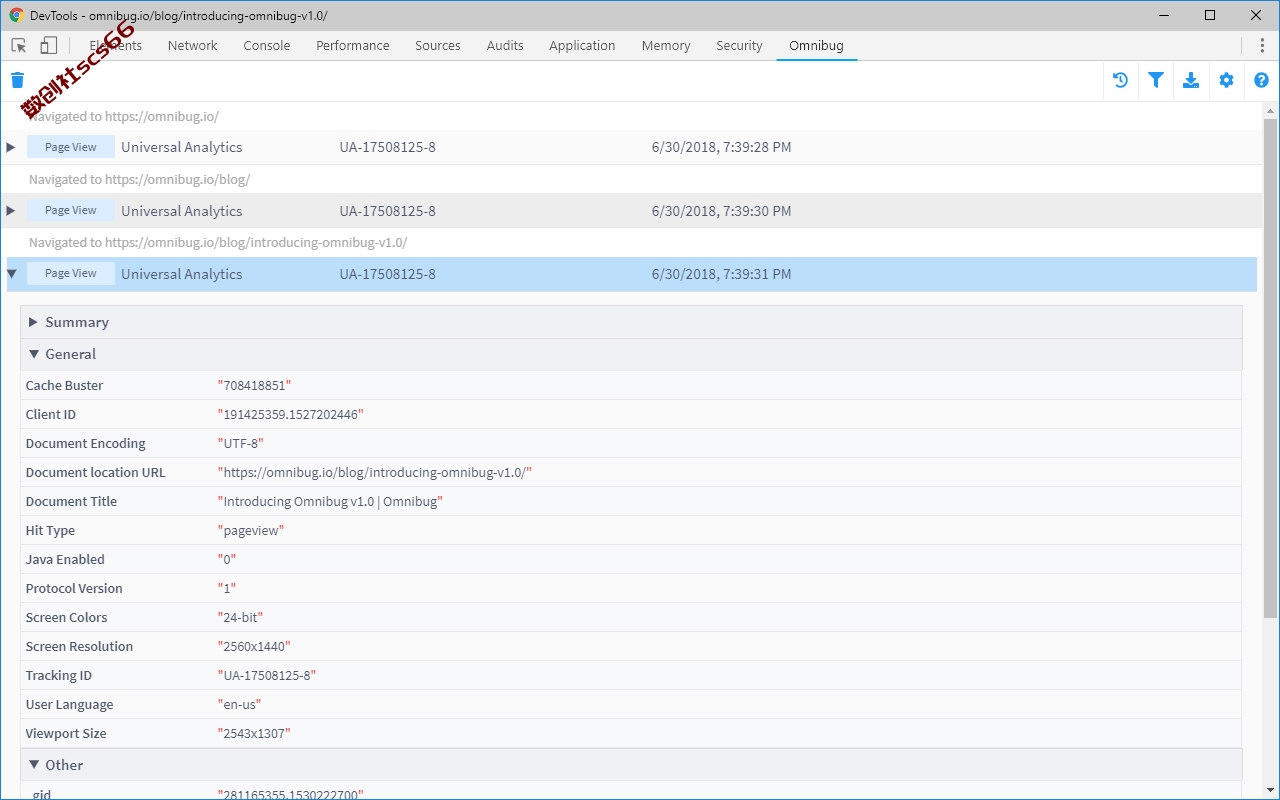Select the Cache Buster value "708418851"
Image resolution: width=1280 pixels, height=800 pixels.
tap(254, 385)
